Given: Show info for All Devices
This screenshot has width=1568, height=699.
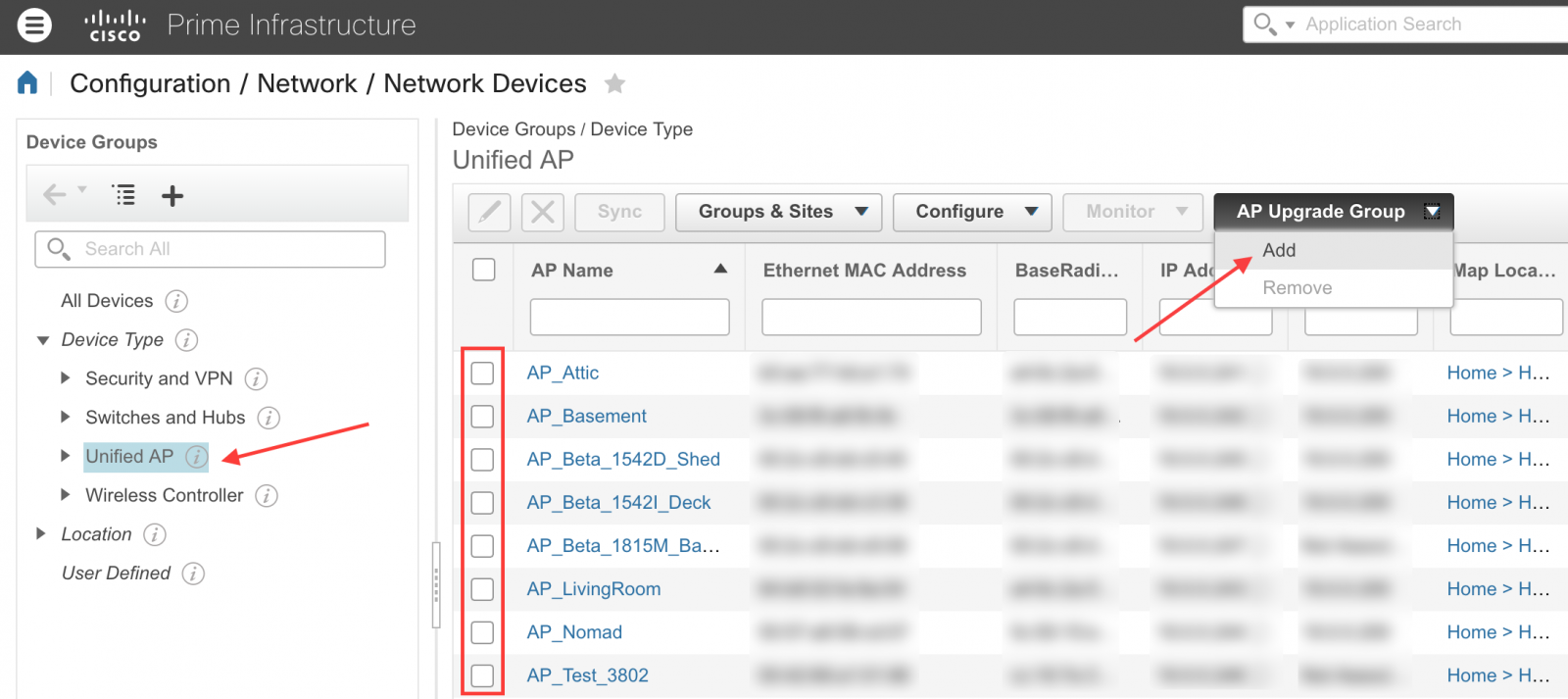Looking at the screenshot, I should click(x=176, y=301).
